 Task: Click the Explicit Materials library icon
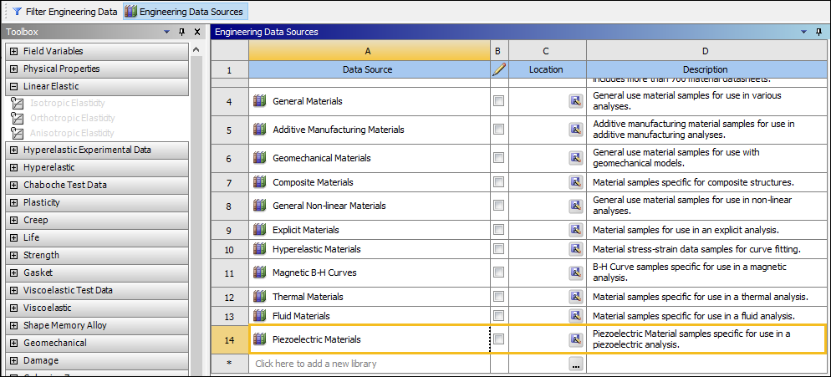click(x=259, y=230)
